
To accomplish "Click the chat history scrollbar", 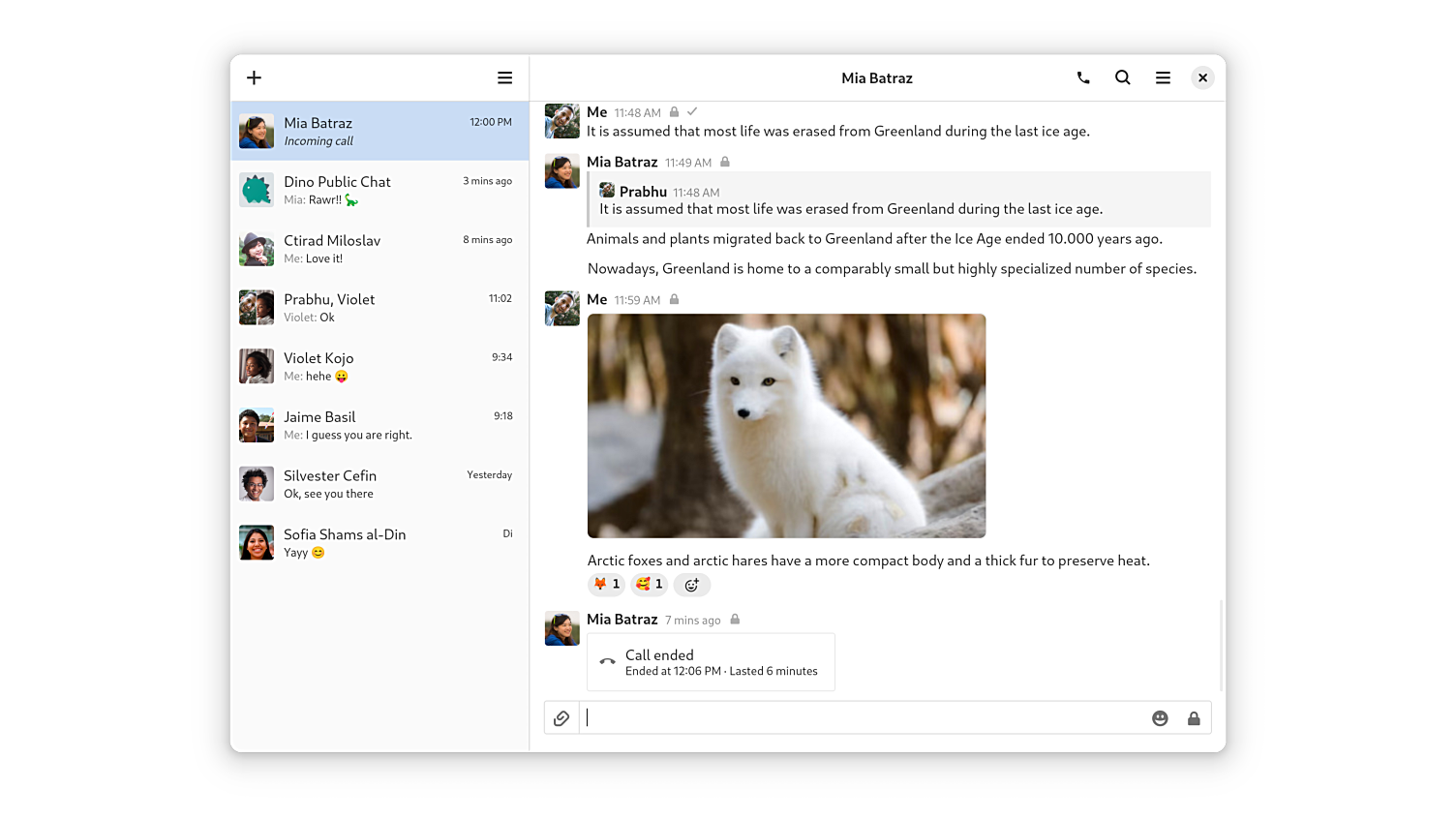I will (x=1221, y=644).
